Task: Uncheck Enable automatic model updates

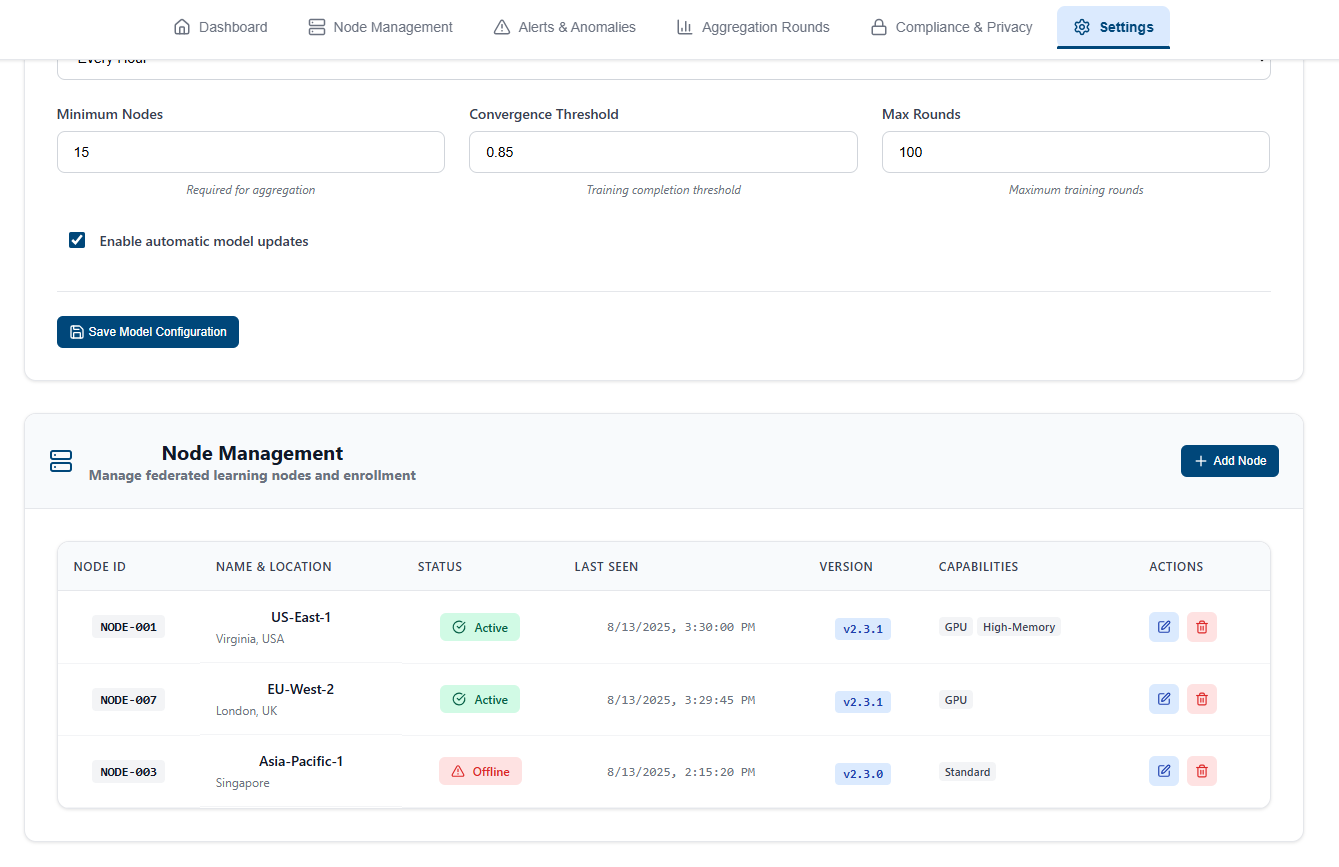Action: click(x=77, y=240)
